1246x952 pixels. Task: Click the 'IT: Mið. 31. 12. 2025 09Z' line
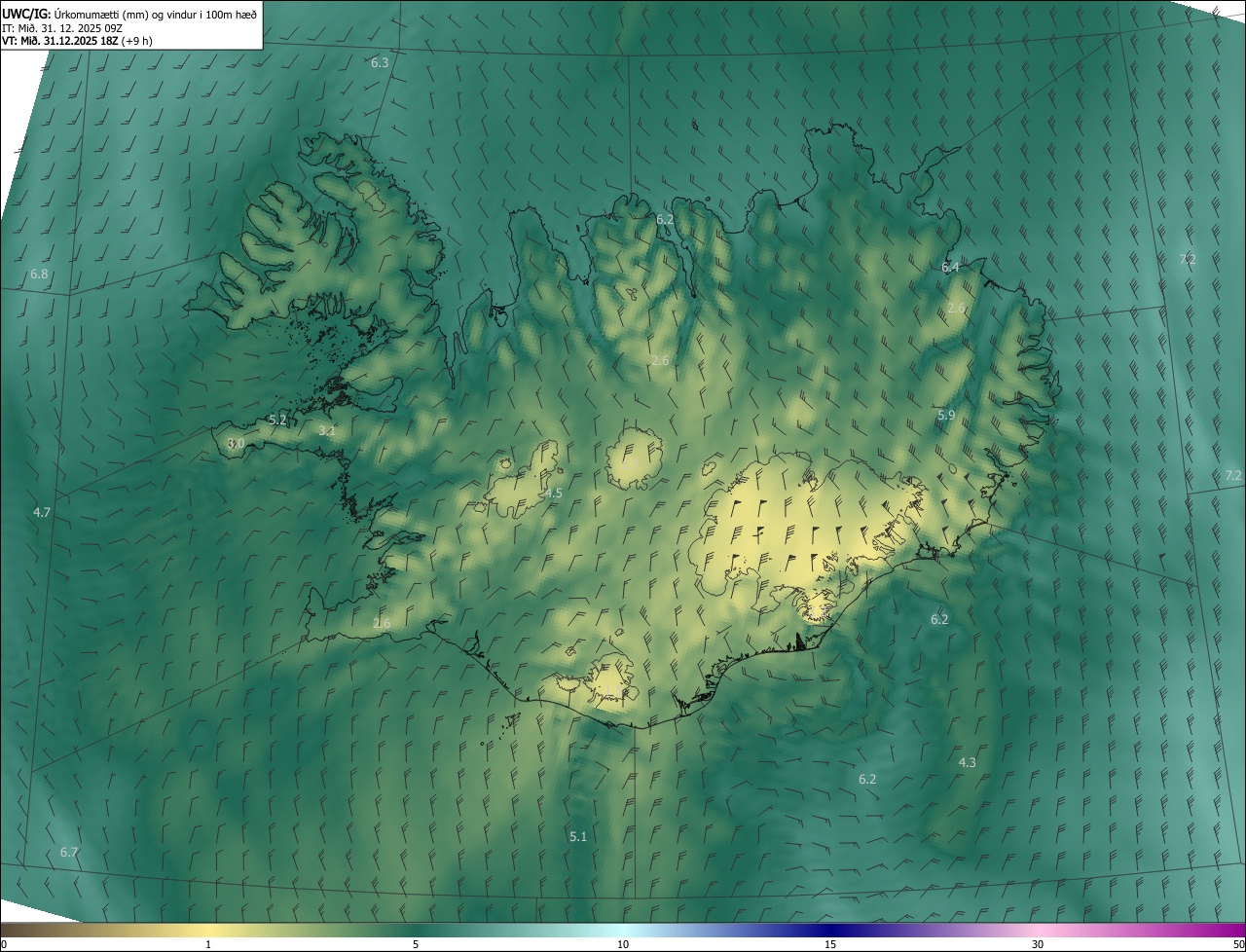(61, 27)
